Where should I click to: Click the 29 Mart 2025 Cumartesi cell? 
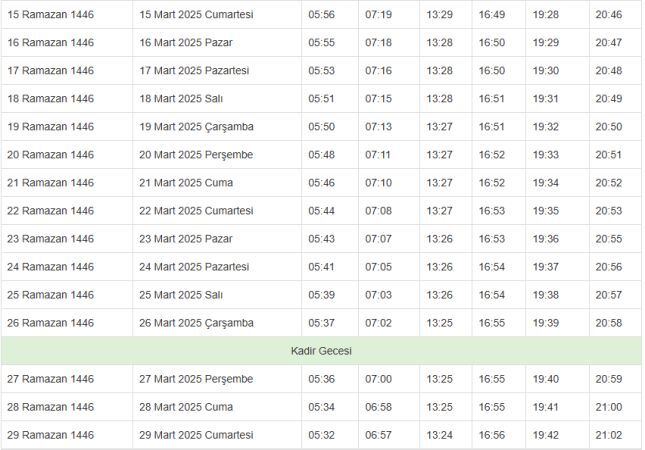click(x=217, y=435)
